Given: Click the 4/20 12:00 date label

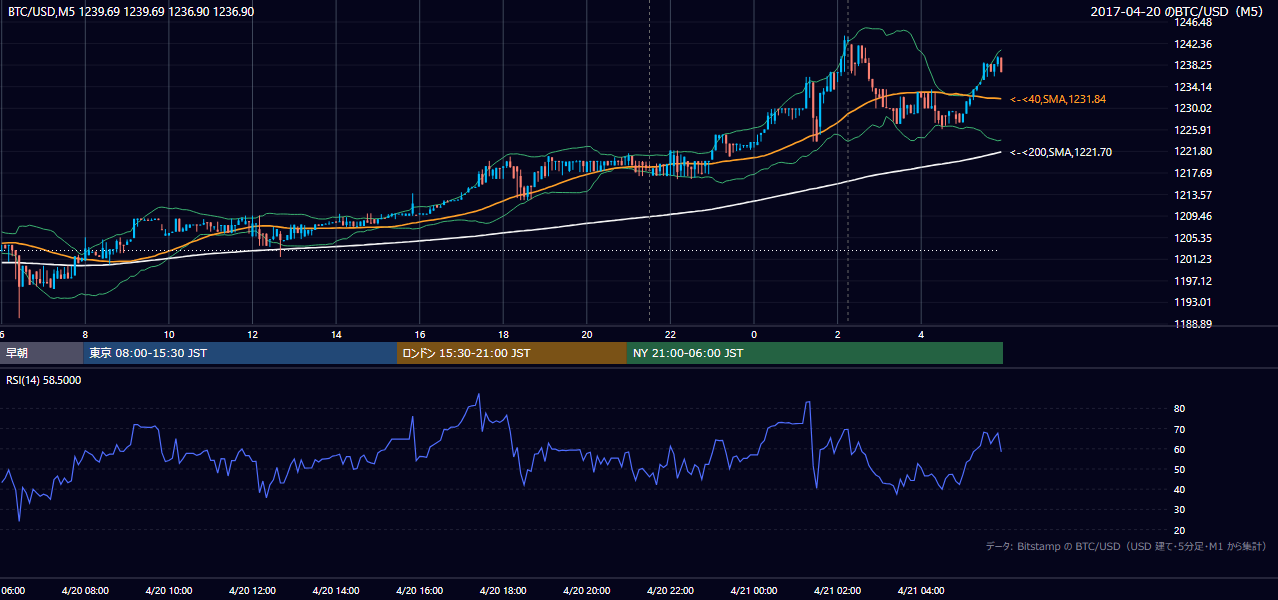Looking at the screenshot, I should [252, 590].
